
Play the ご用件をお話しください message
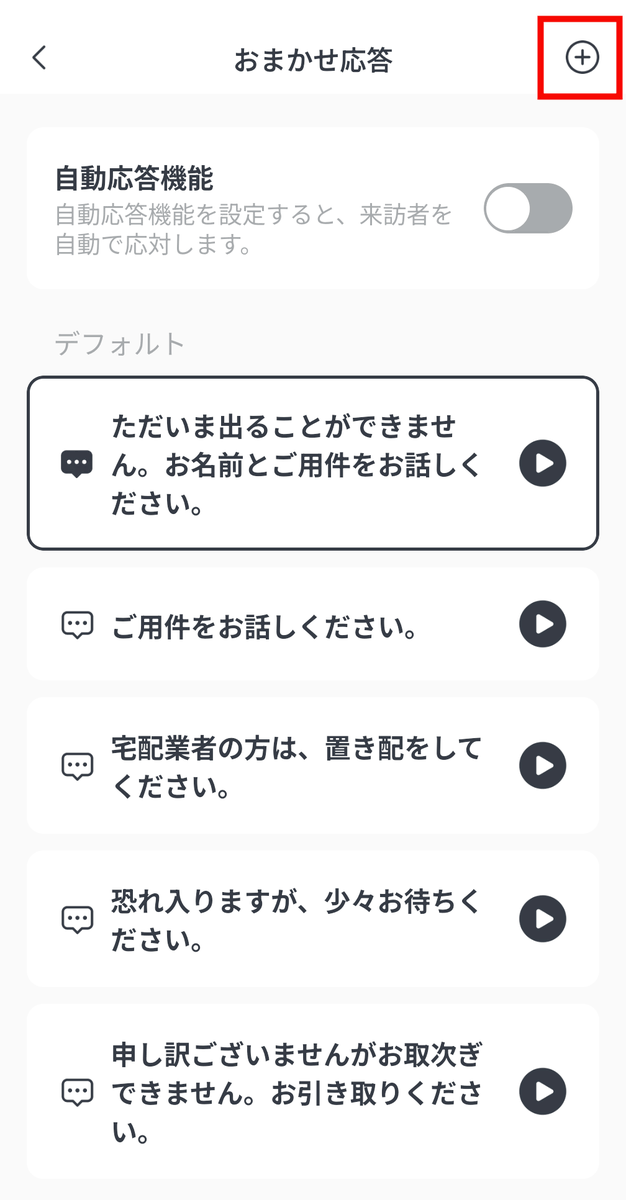[543, 624]
